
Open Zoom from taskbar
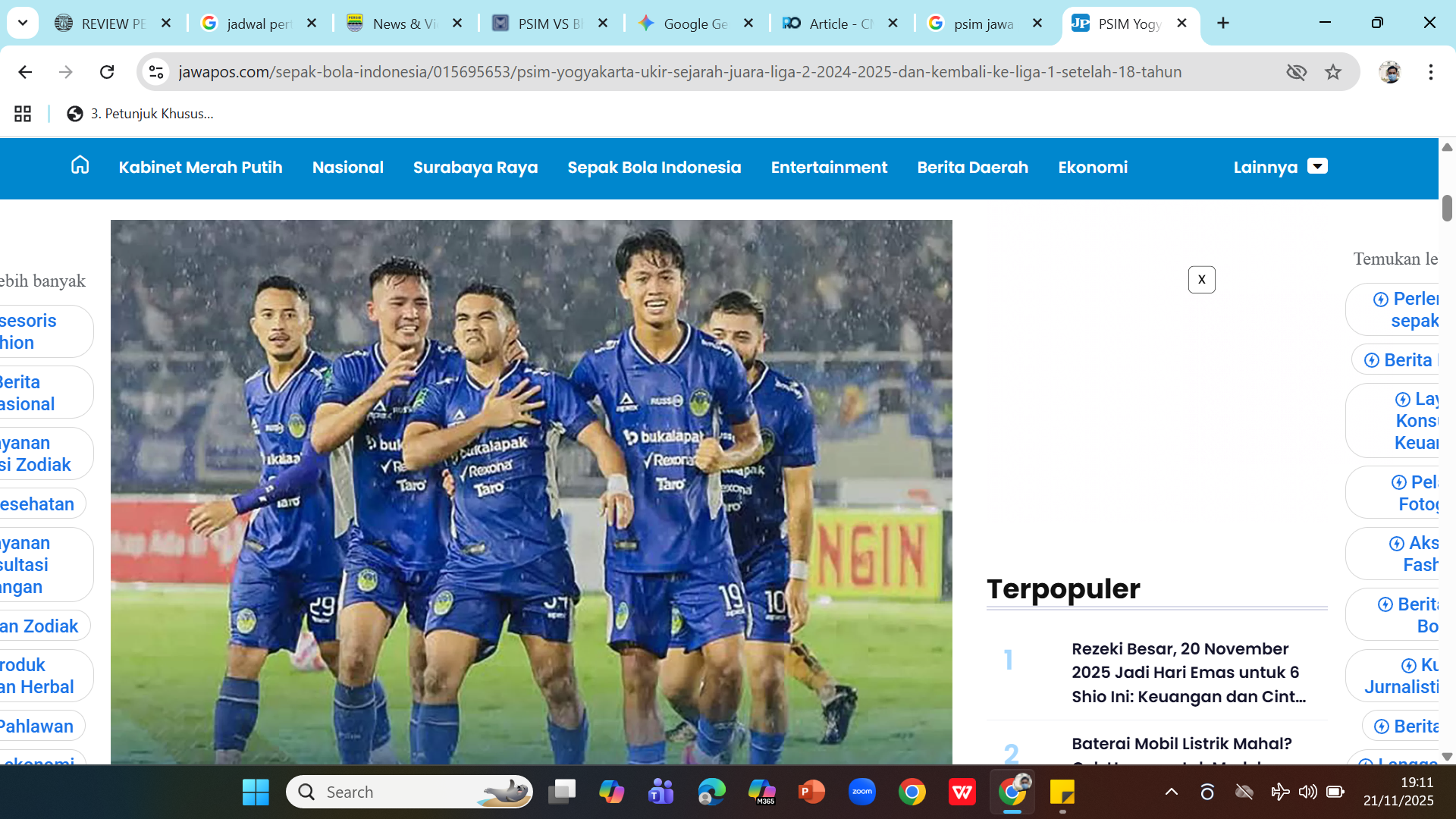point(862,792)
